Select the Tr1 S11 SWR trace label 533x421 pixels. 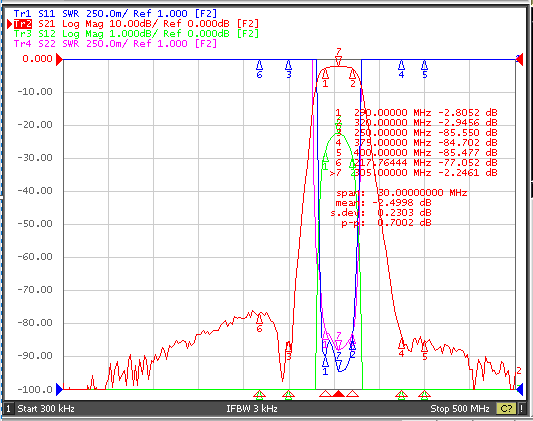click(x=115, y=14)
